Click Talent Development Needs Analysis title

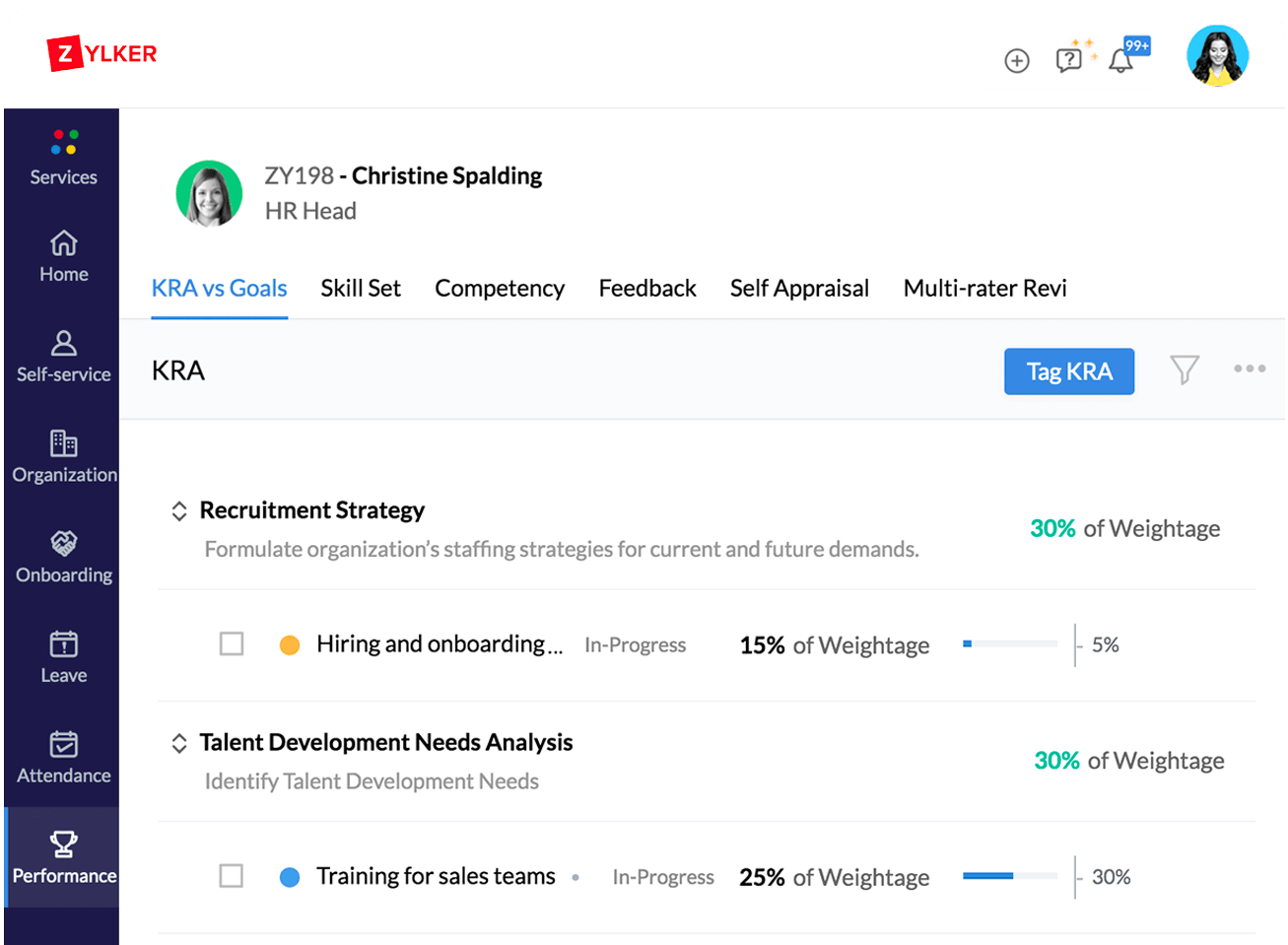[x=386, y=742]
